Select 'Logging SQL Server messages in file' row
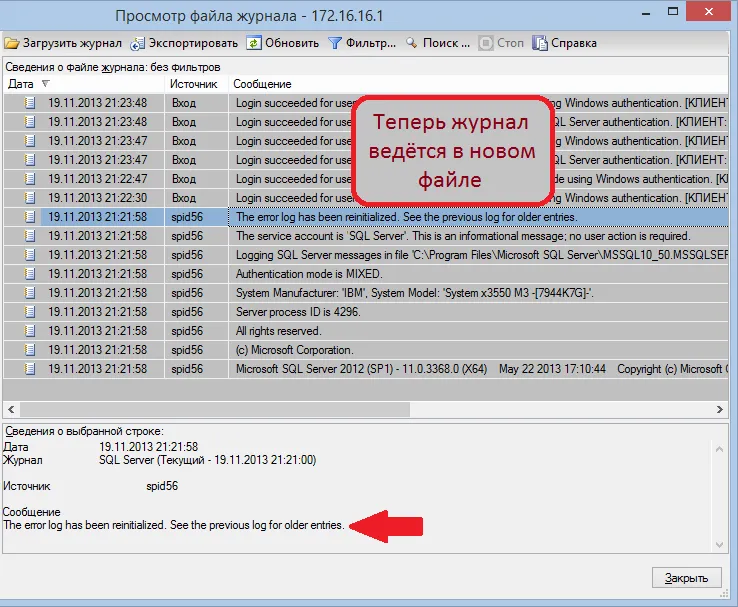 click(366, 255)
